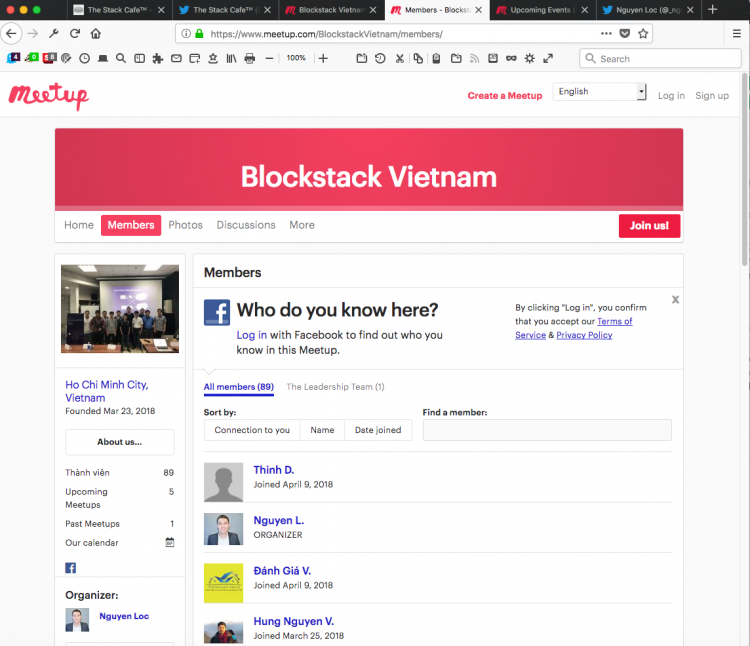Click the scissors cut icon

[399, 58]
